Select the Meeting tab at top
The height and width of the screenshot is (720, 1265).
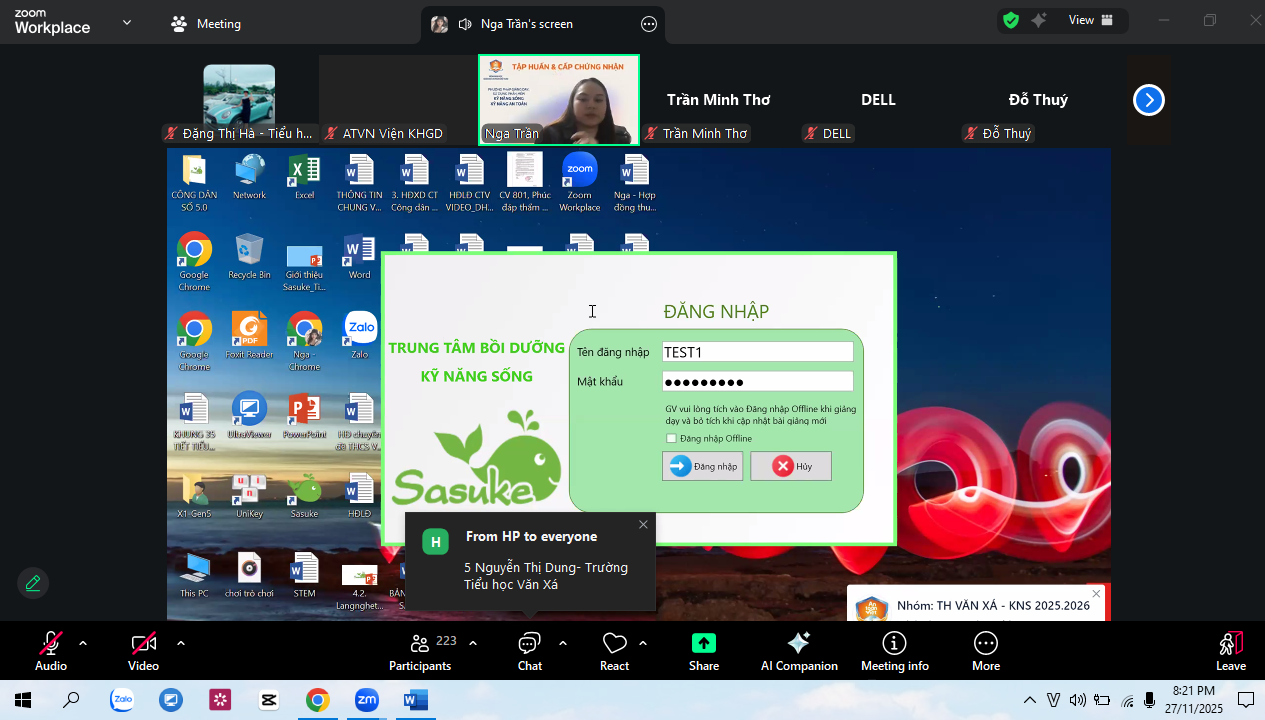(207, 24)
